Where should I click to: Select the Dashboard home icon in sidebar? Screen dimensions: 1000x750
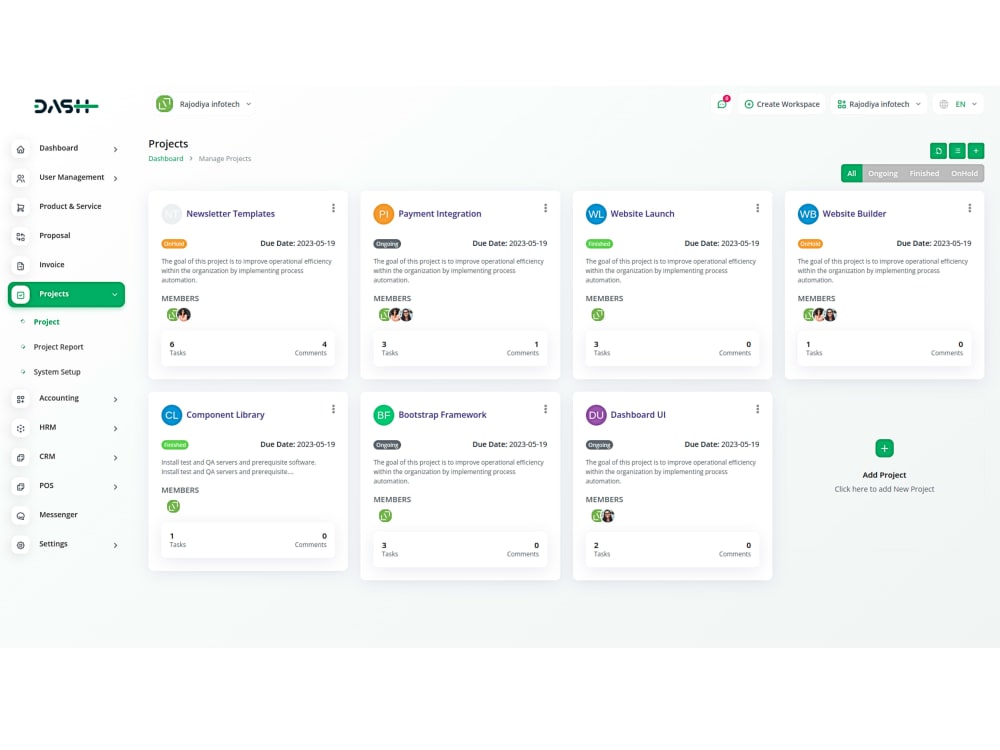coord(21,148)
